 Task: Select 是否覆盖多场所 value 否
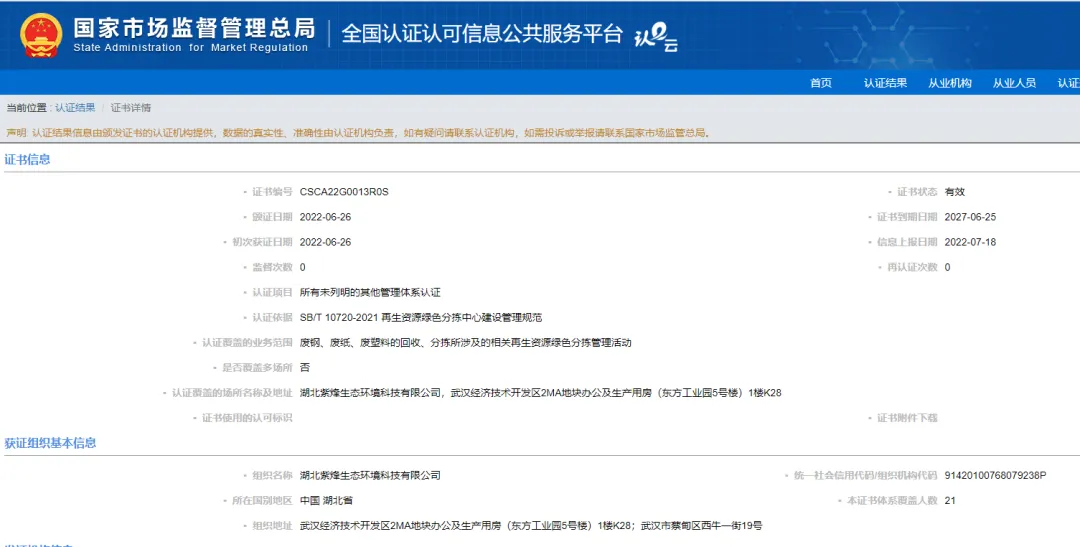point(304,367)
